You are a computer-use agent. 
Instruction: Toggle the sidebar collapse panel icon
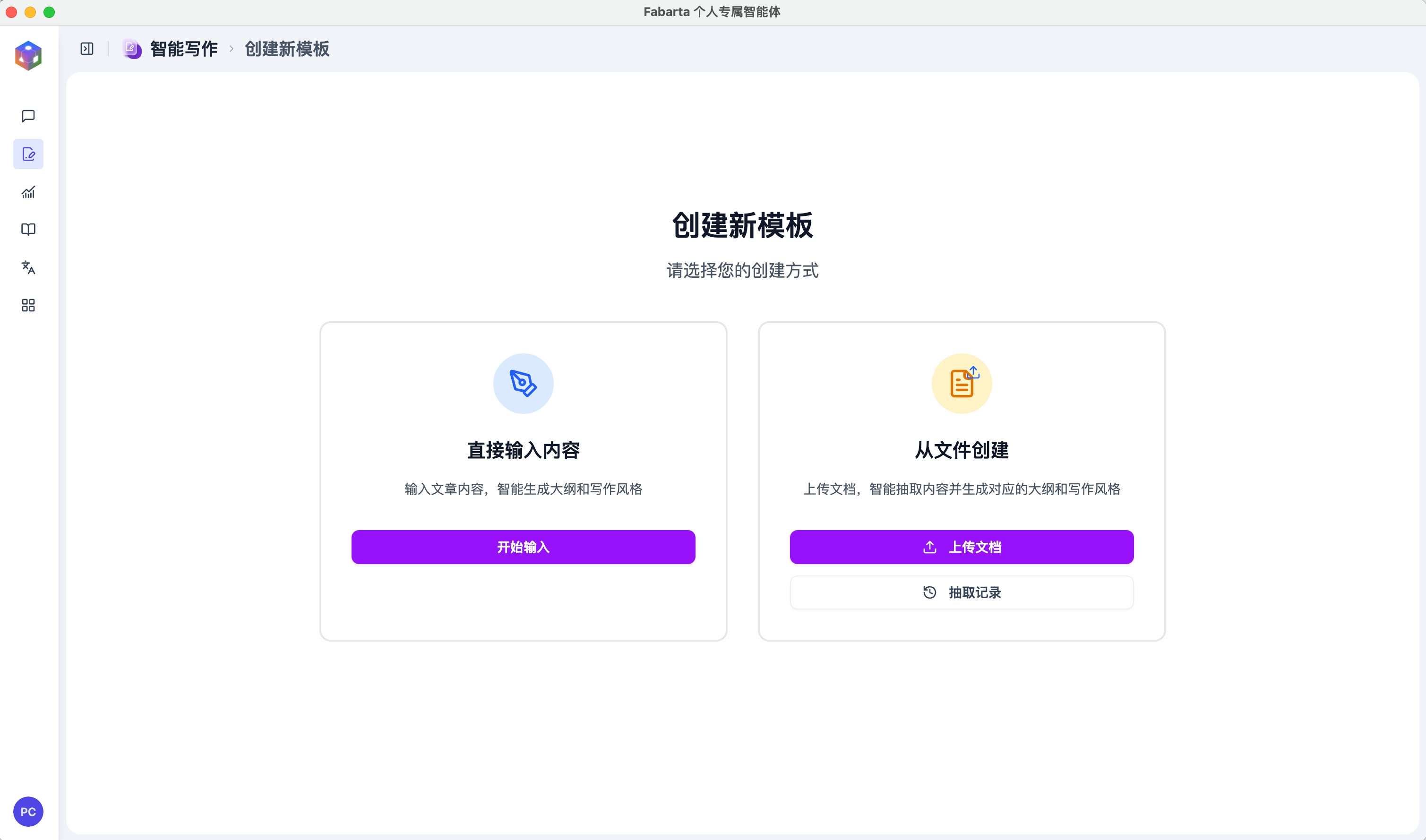86,49
